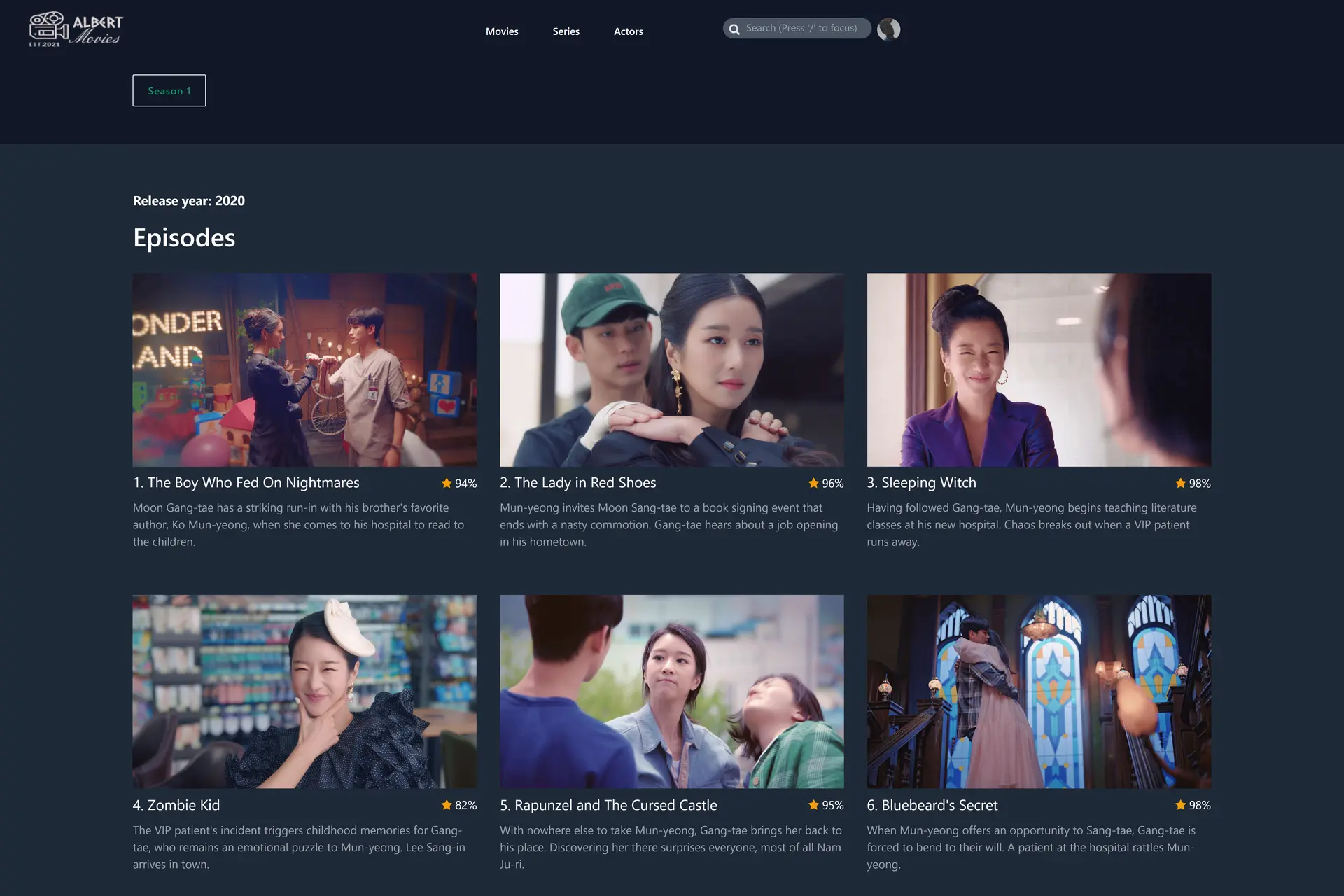Focus the search input field
The width and height of the screenshot is (1344, 896).
tap(801, 29)
